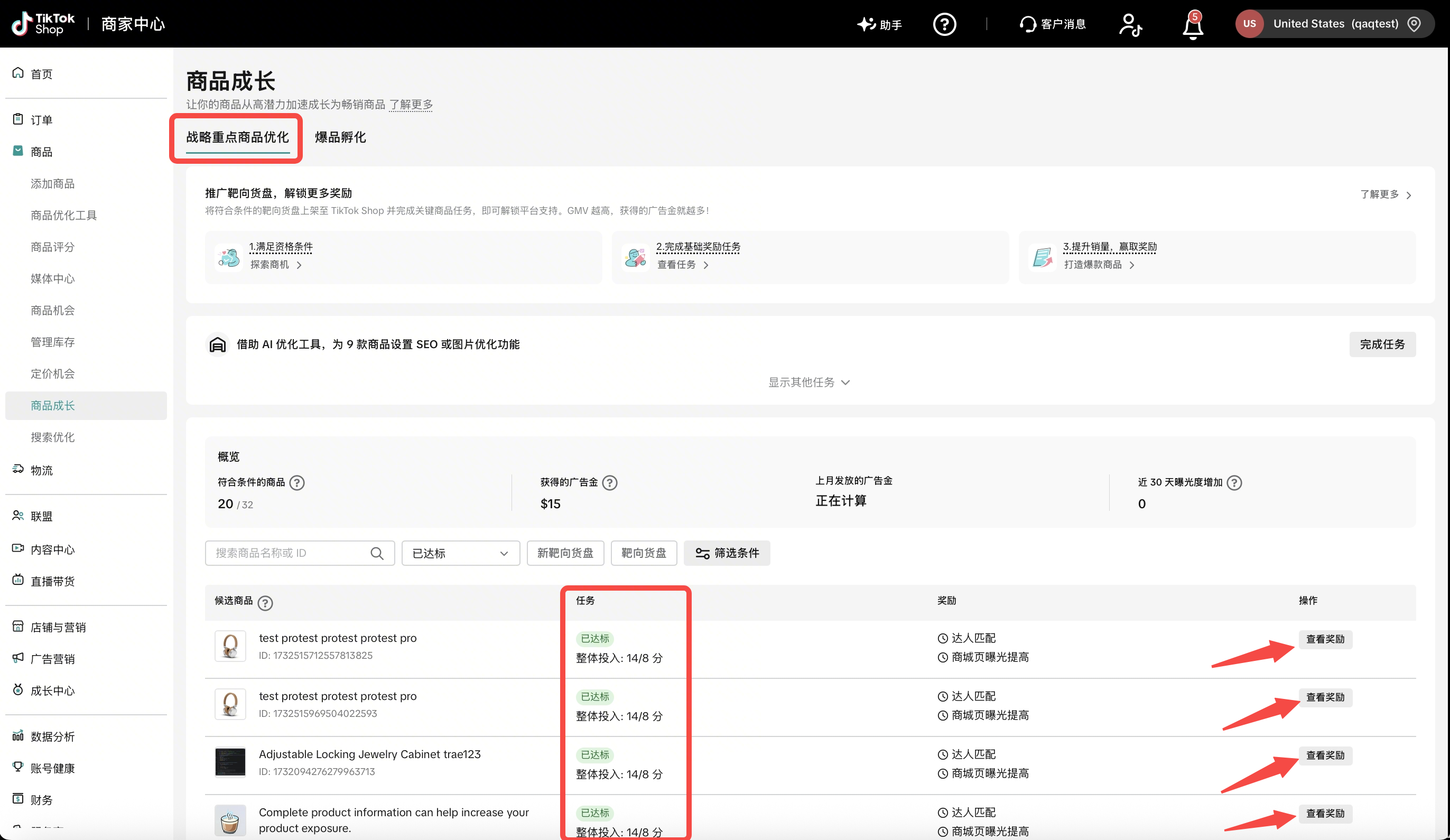Click the Adjustable Locking Jewelry Cabinet thumbnail
The height and width of the screenshot is (840, 1450).
[230, 762]
